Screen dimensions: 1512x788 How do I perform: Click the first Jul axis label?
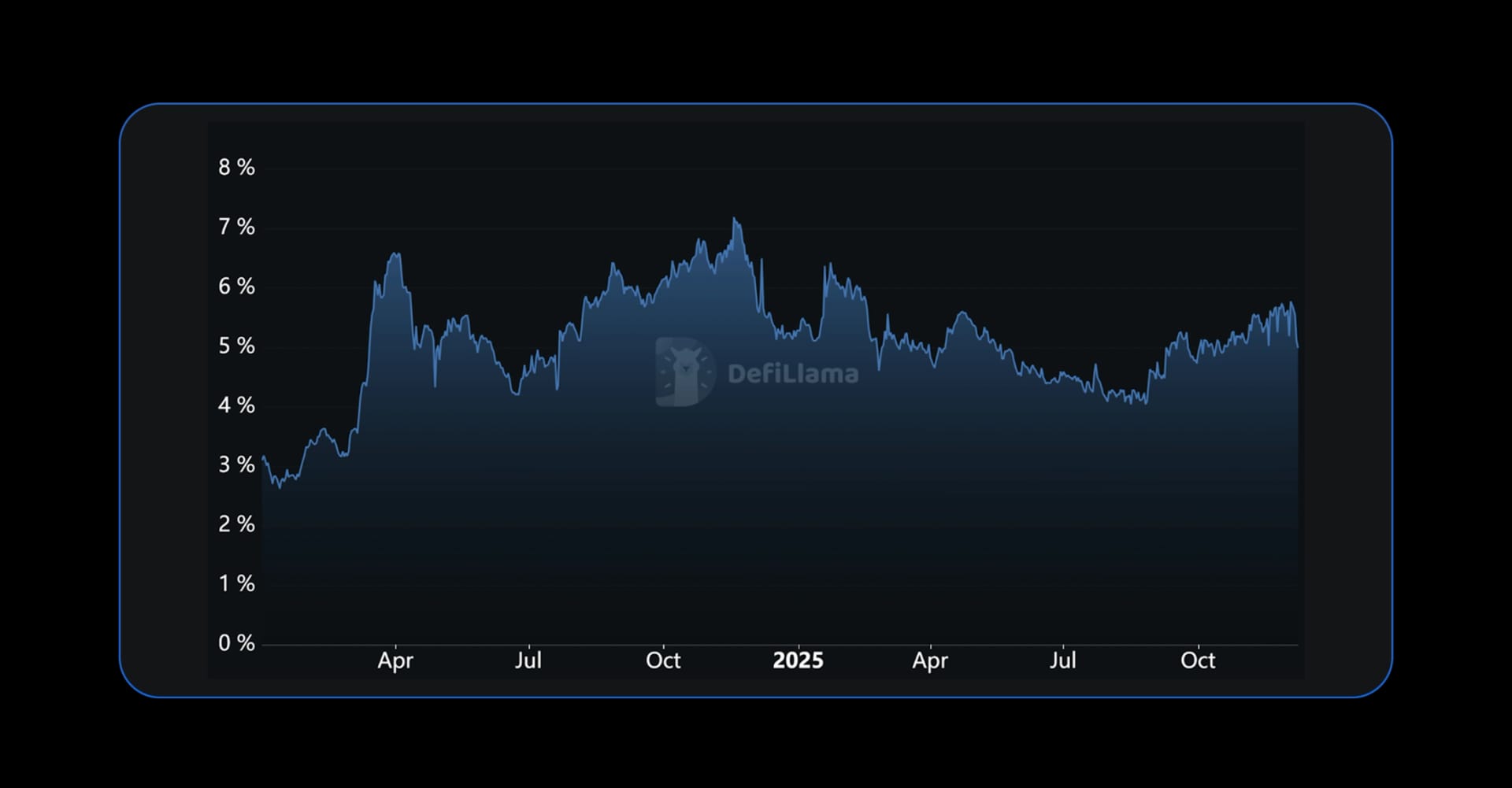click(529, 660)
